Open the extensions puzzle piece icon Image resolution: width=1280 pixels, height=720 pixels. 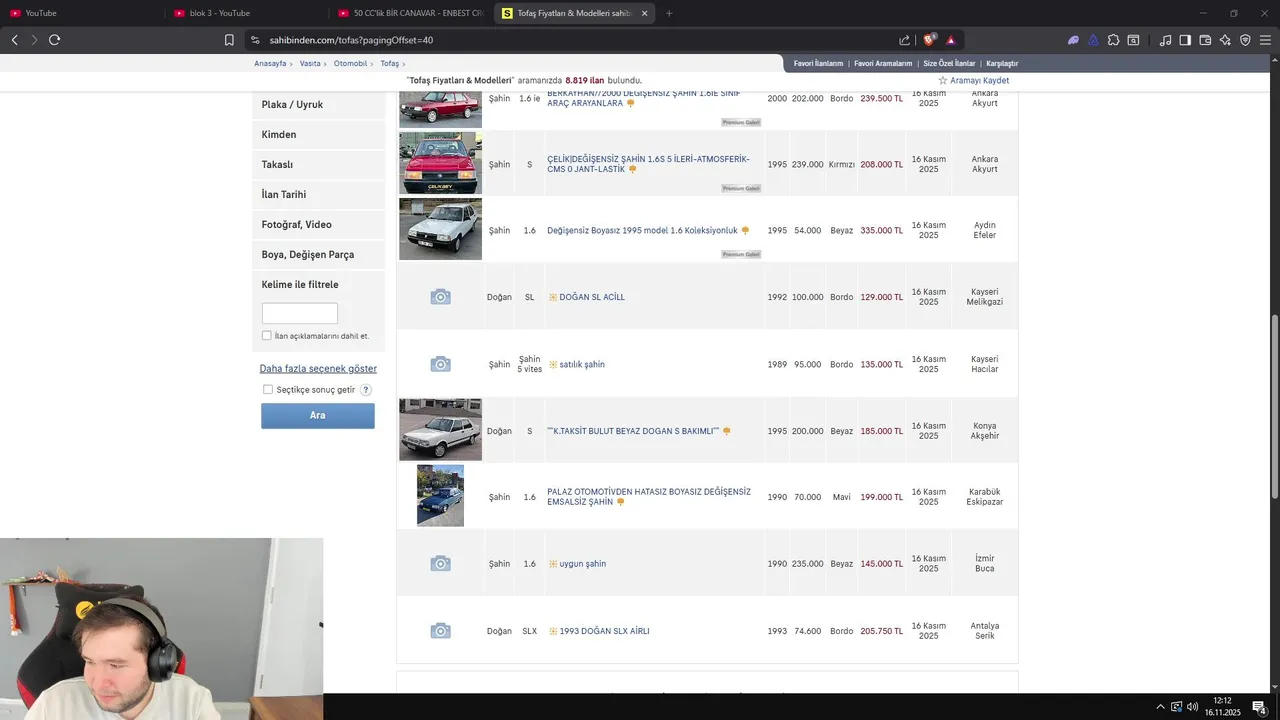[1113, 40]
